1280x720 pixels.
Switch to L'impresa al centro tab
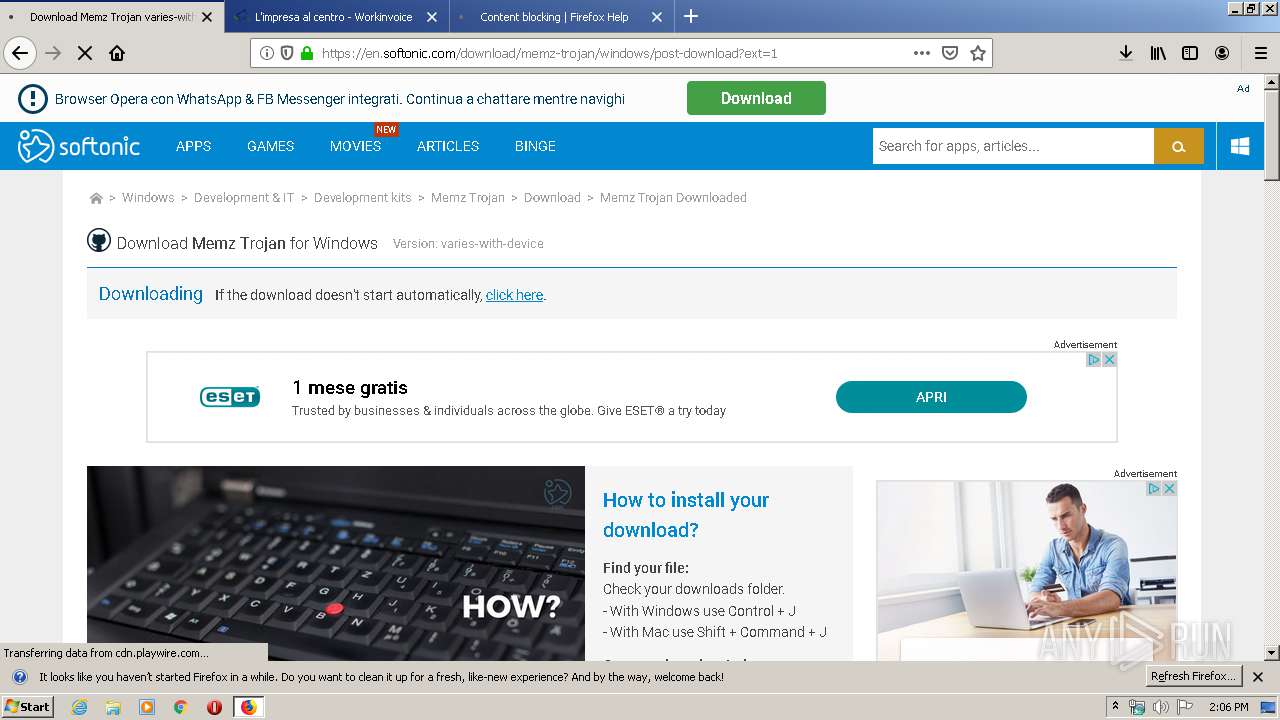[x=337, y=17]
